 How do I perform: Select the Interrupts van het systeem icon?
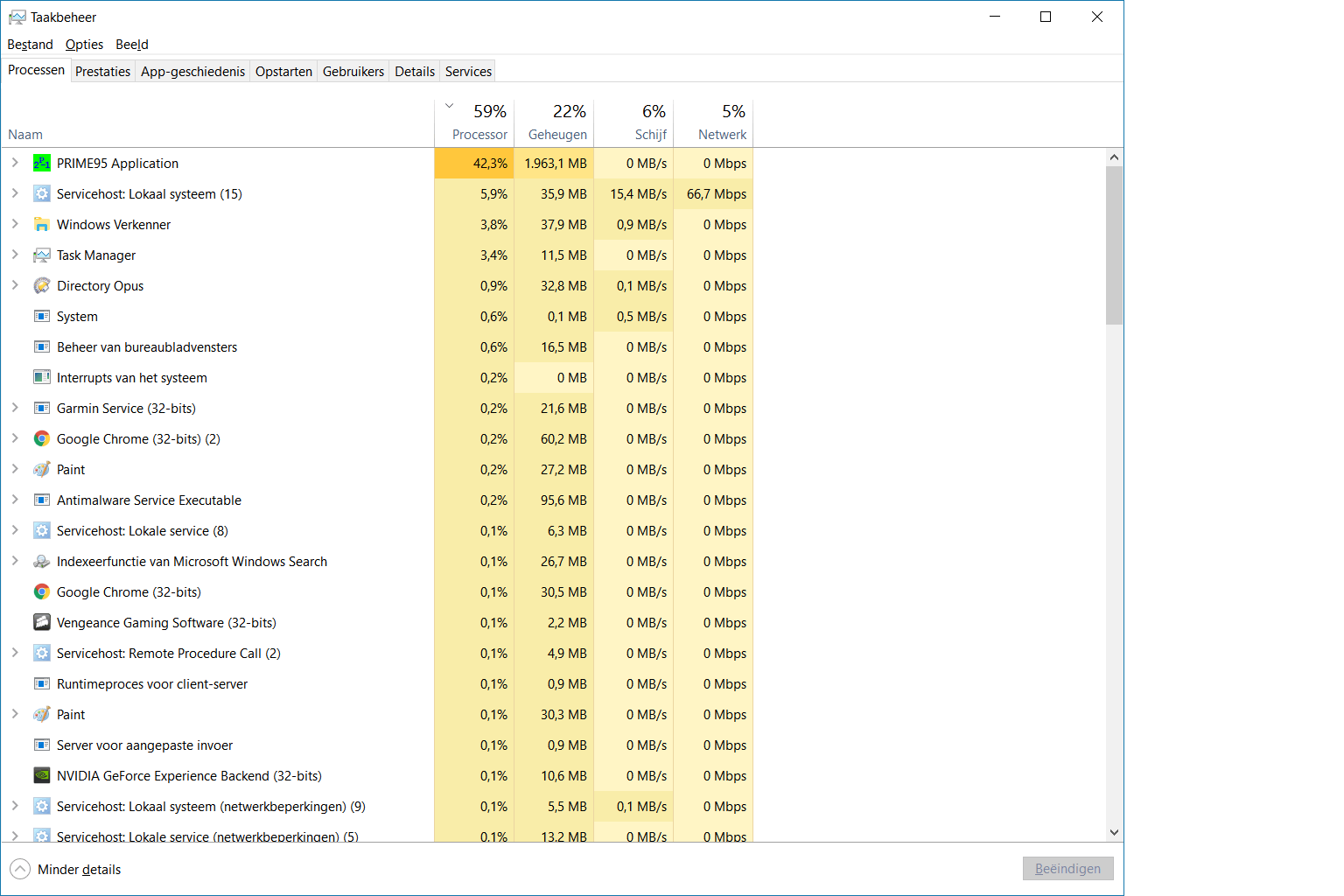(x=42, y=377)
